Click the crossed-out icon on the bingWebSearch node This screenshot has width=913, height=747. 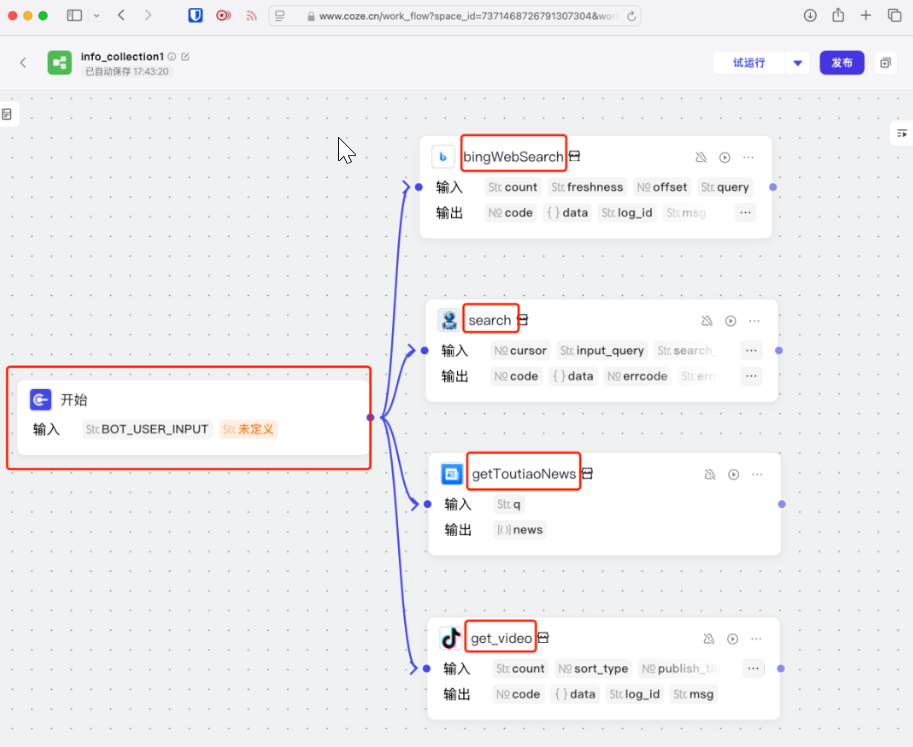(701, 157)
